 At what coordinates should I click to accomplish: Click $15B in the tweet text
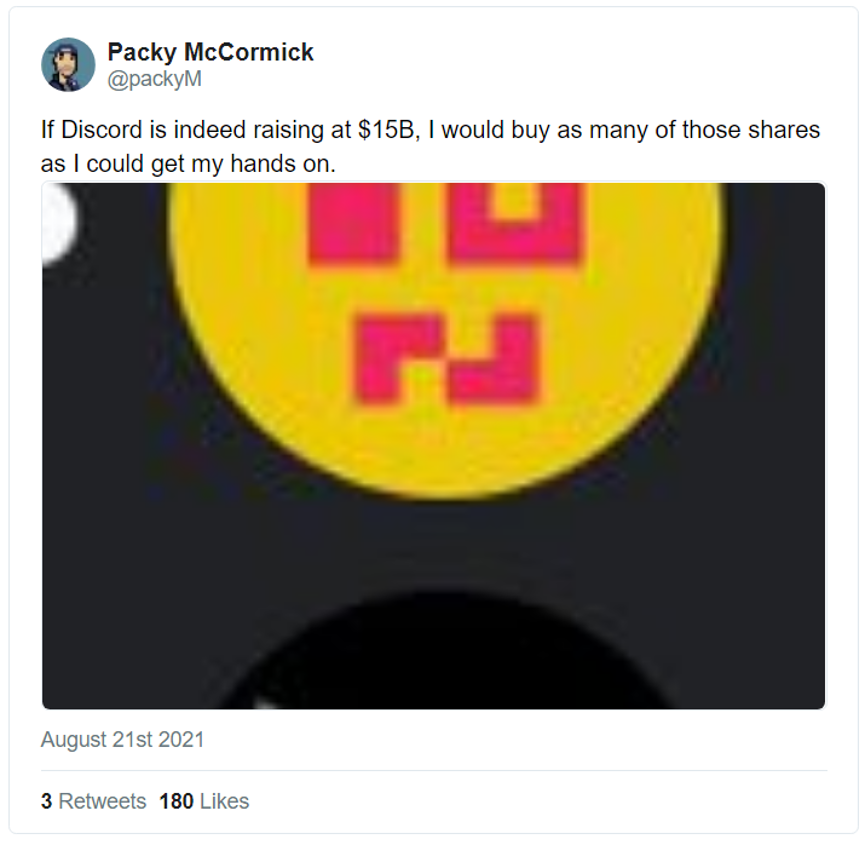click(x=386, y=130)
